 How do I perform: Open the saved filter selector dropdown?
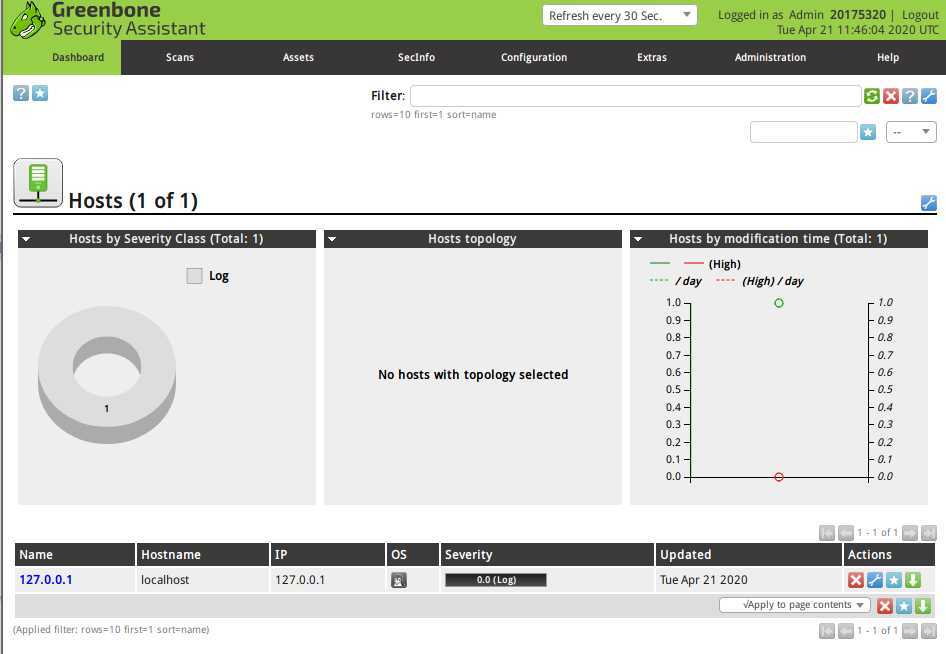coord(911,132)
